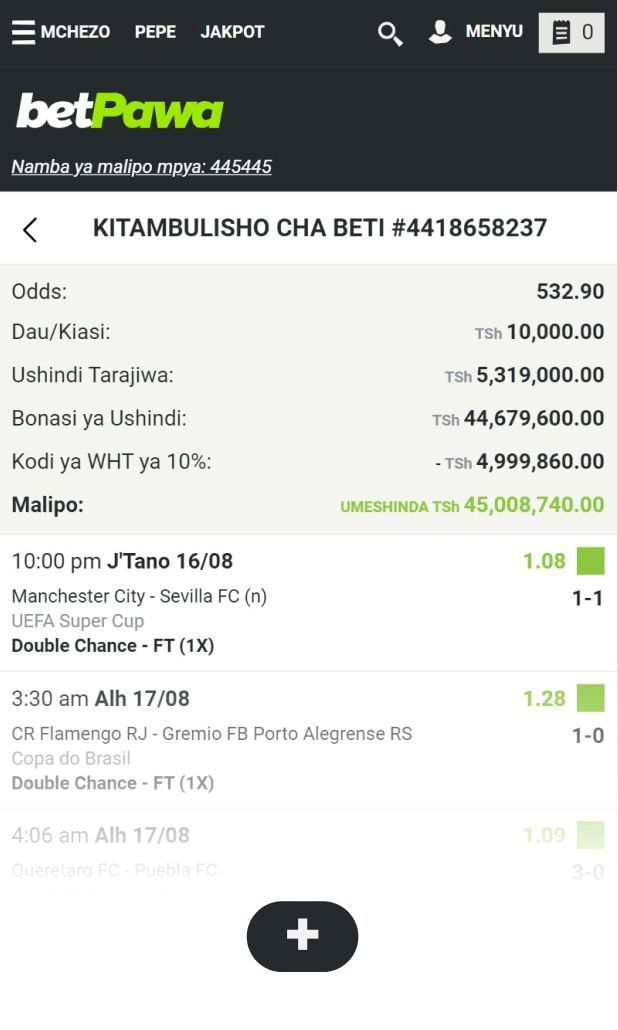
Task: Open the JAKPOT menu item
Action: [x=232, y=32]
